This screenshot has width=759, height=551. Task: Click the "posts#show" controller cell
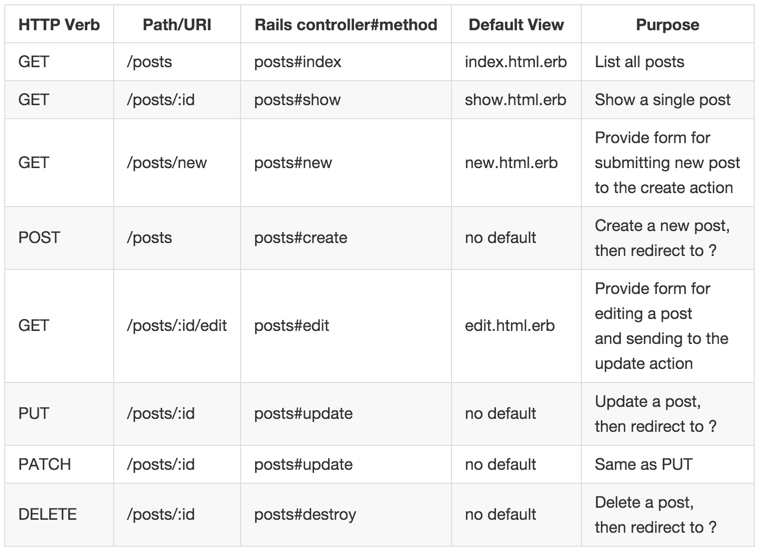[296, 100]
